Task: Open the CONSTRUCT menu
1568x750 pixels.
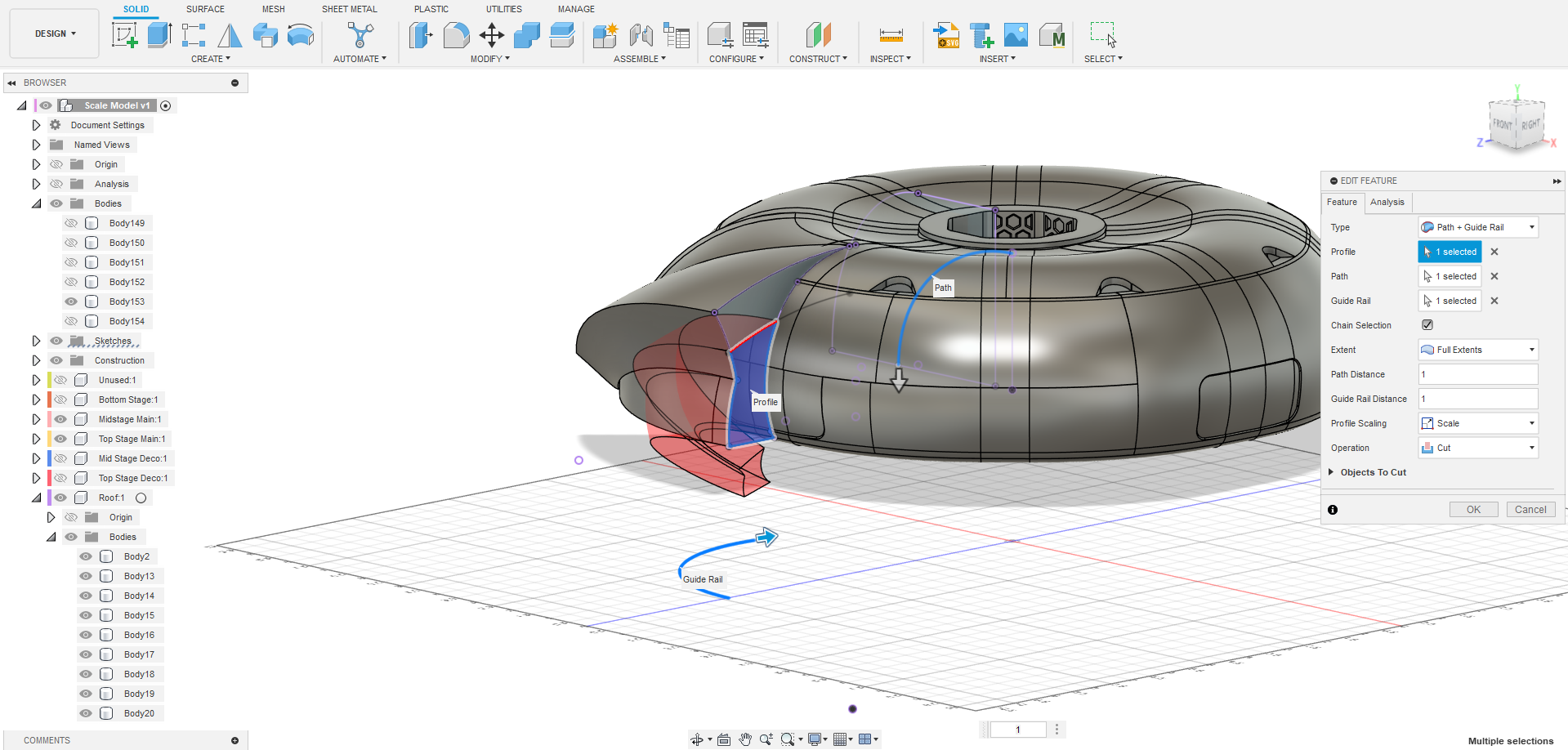Action: (818, 59)
